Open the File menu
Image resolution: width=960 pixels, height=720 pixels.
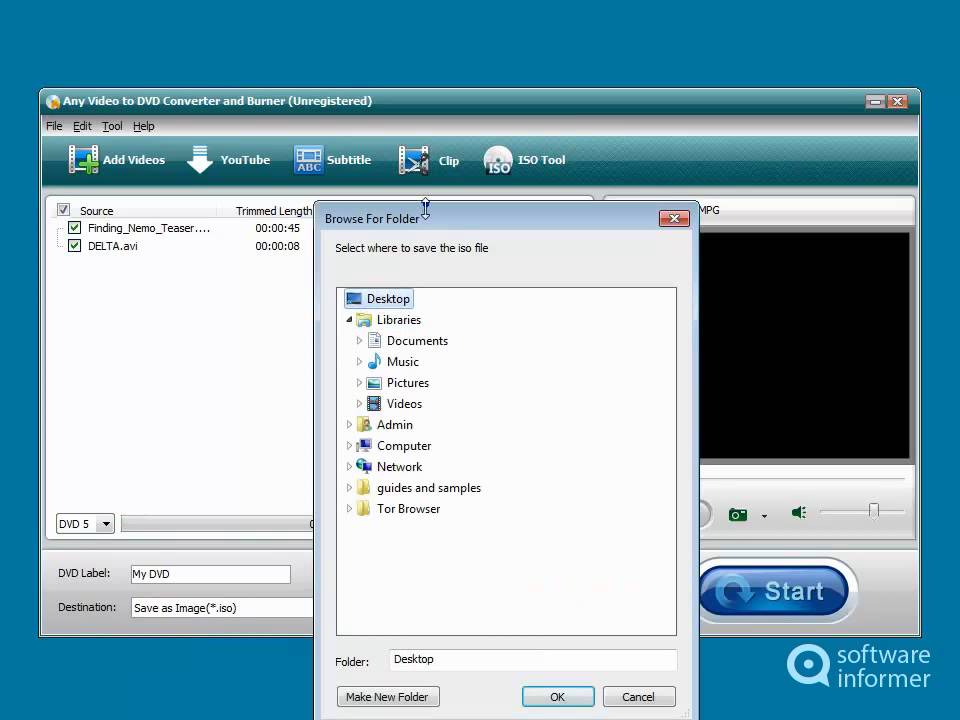tap(54, 126)
